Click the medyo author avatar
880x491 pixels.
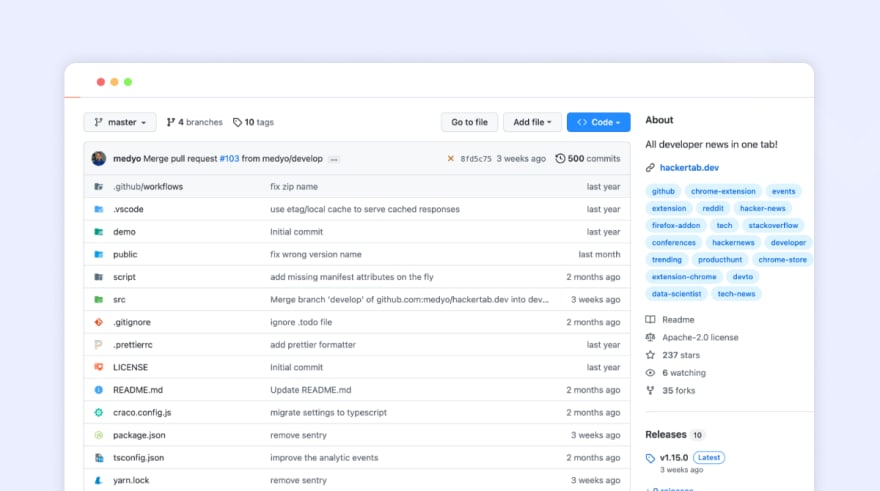(x=99, y=159)
